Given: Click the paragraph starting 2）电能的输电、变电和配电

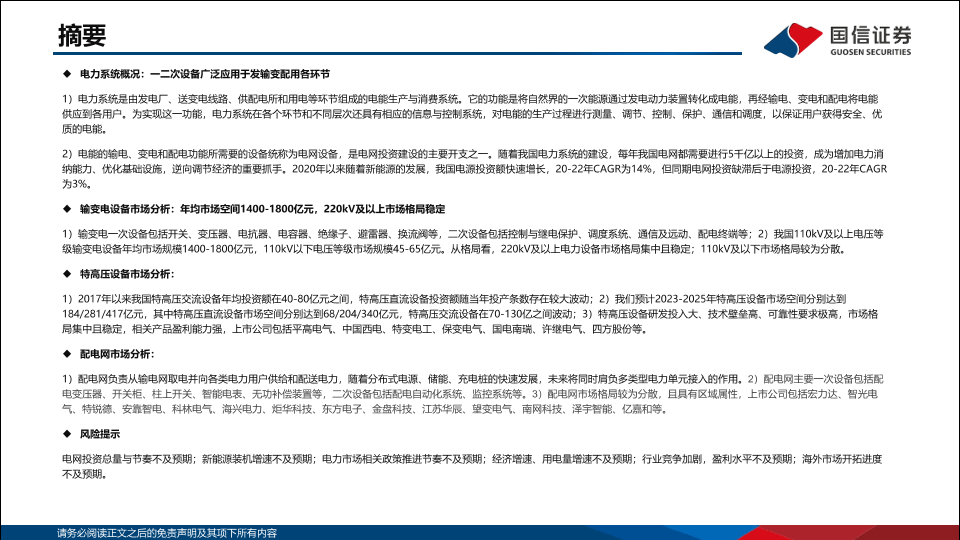Looking at the screenshot, I should [470, 170].
